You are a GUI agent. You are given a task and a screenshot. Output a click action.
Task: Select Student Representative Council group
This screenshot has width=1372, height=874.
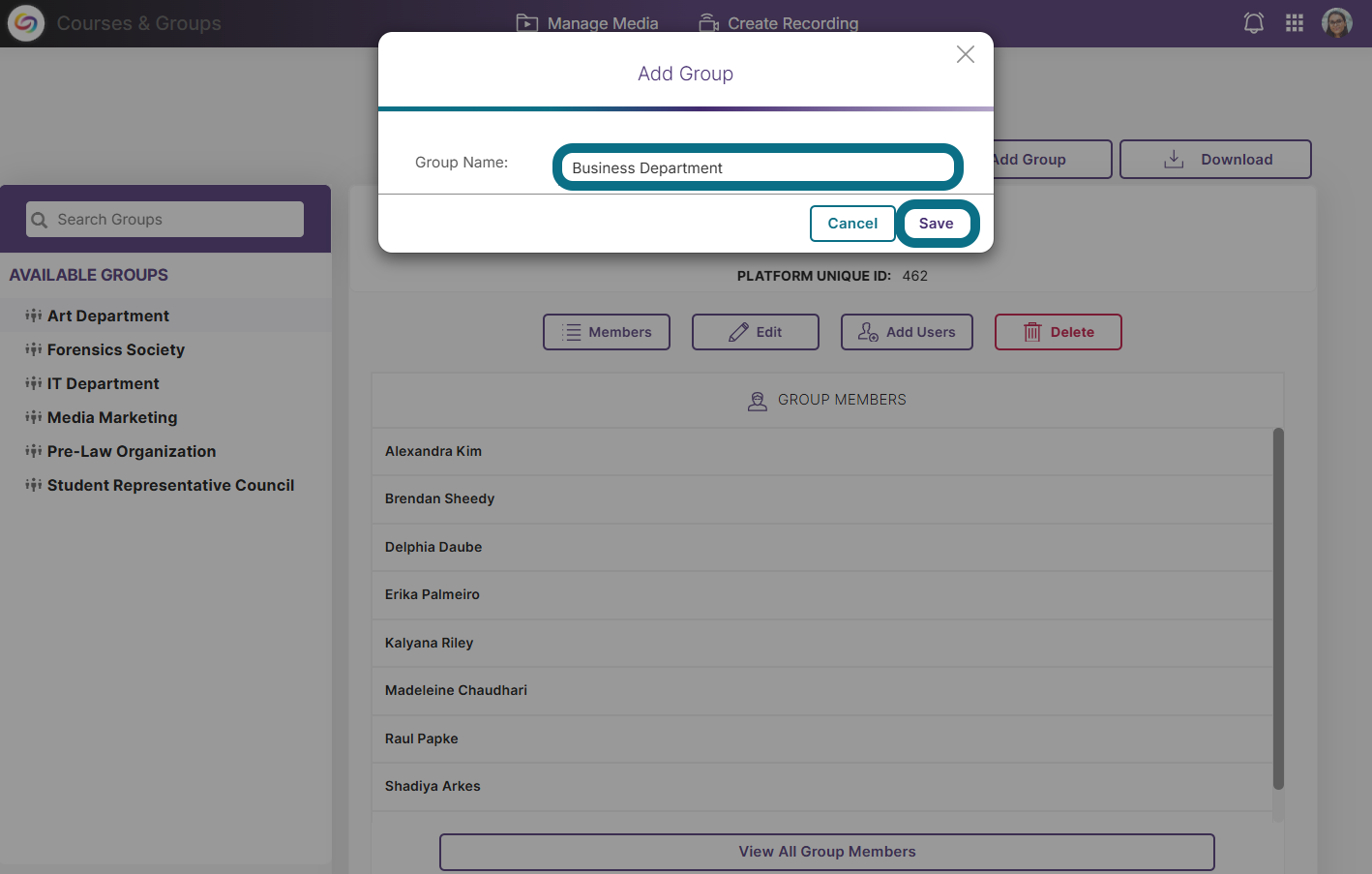pos(165,485)
